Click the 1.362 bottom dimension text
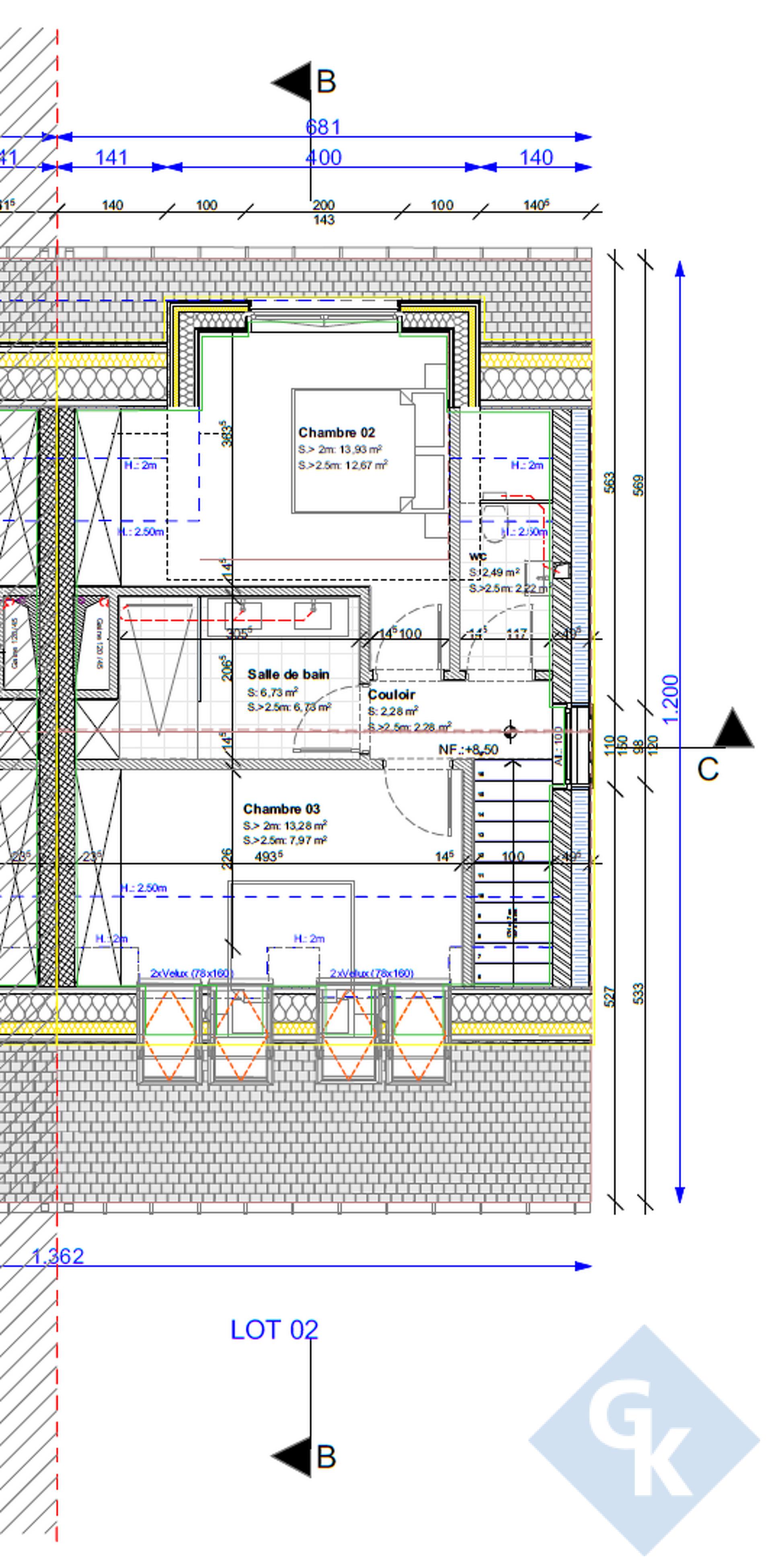 coord(57,1256)
